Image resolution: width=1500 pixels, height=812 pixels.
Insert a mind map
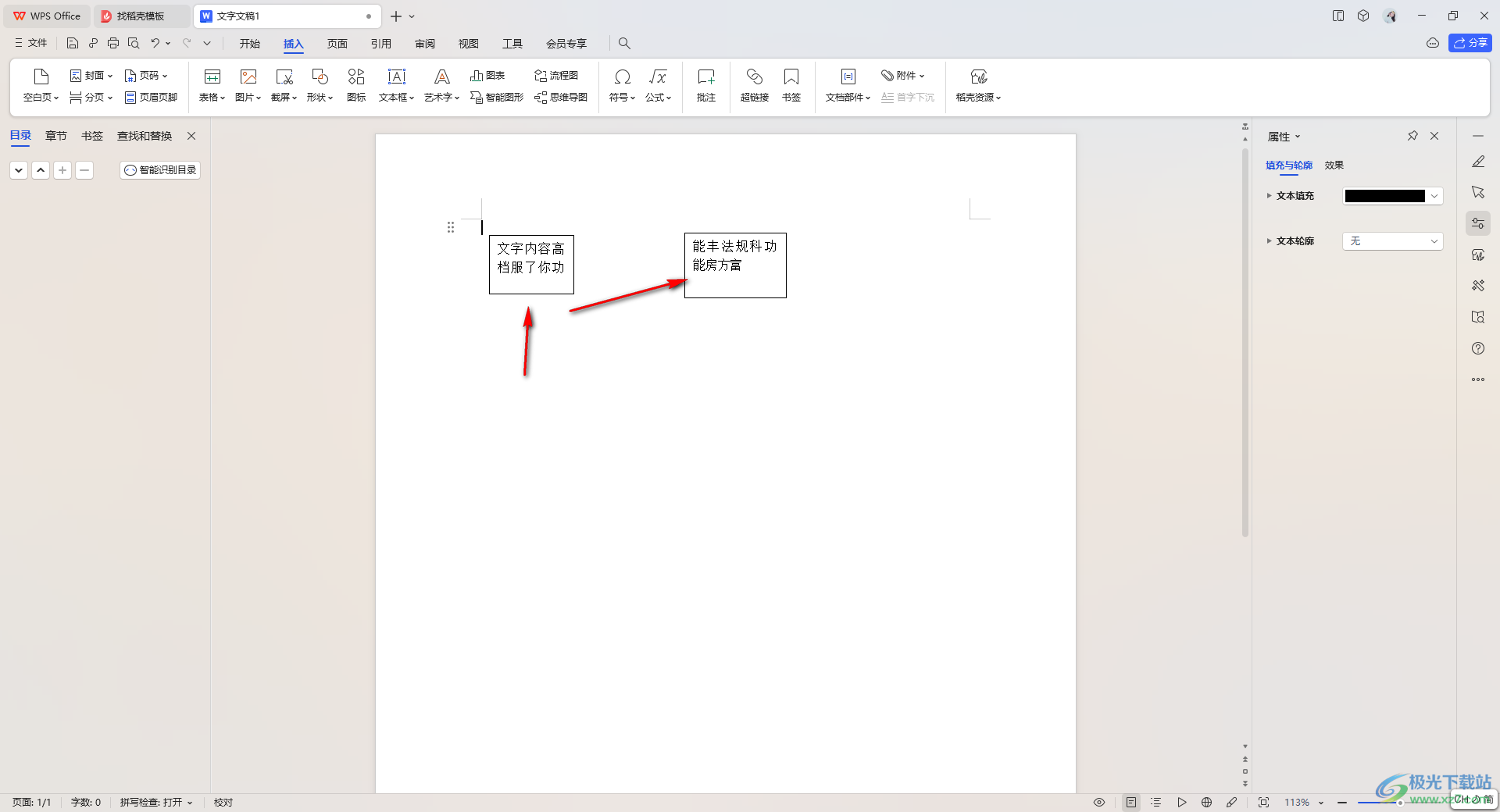pyautogui.click(x=561, y=98)
